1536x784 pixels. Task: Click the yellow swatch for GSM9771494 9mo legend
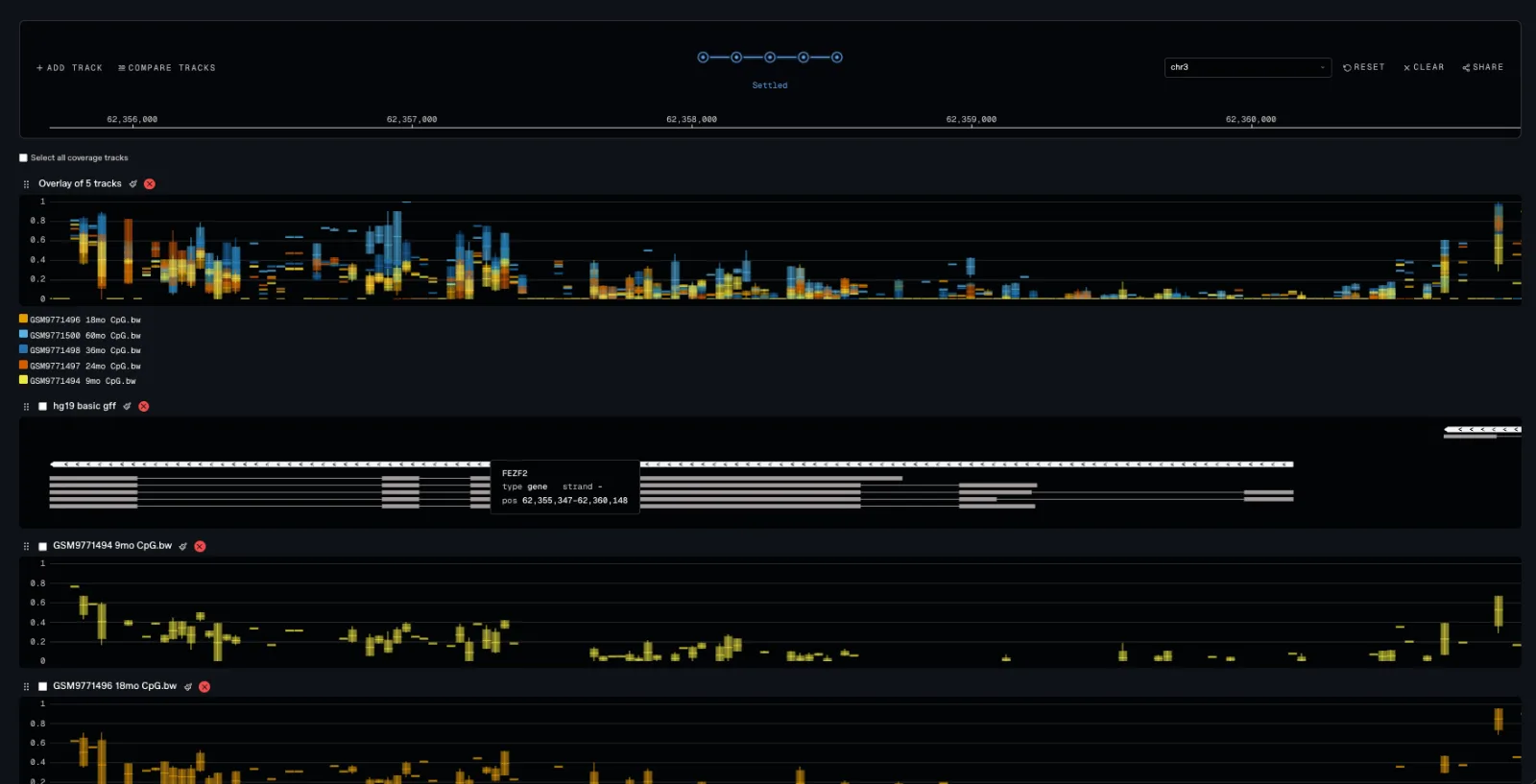(23, 380)
